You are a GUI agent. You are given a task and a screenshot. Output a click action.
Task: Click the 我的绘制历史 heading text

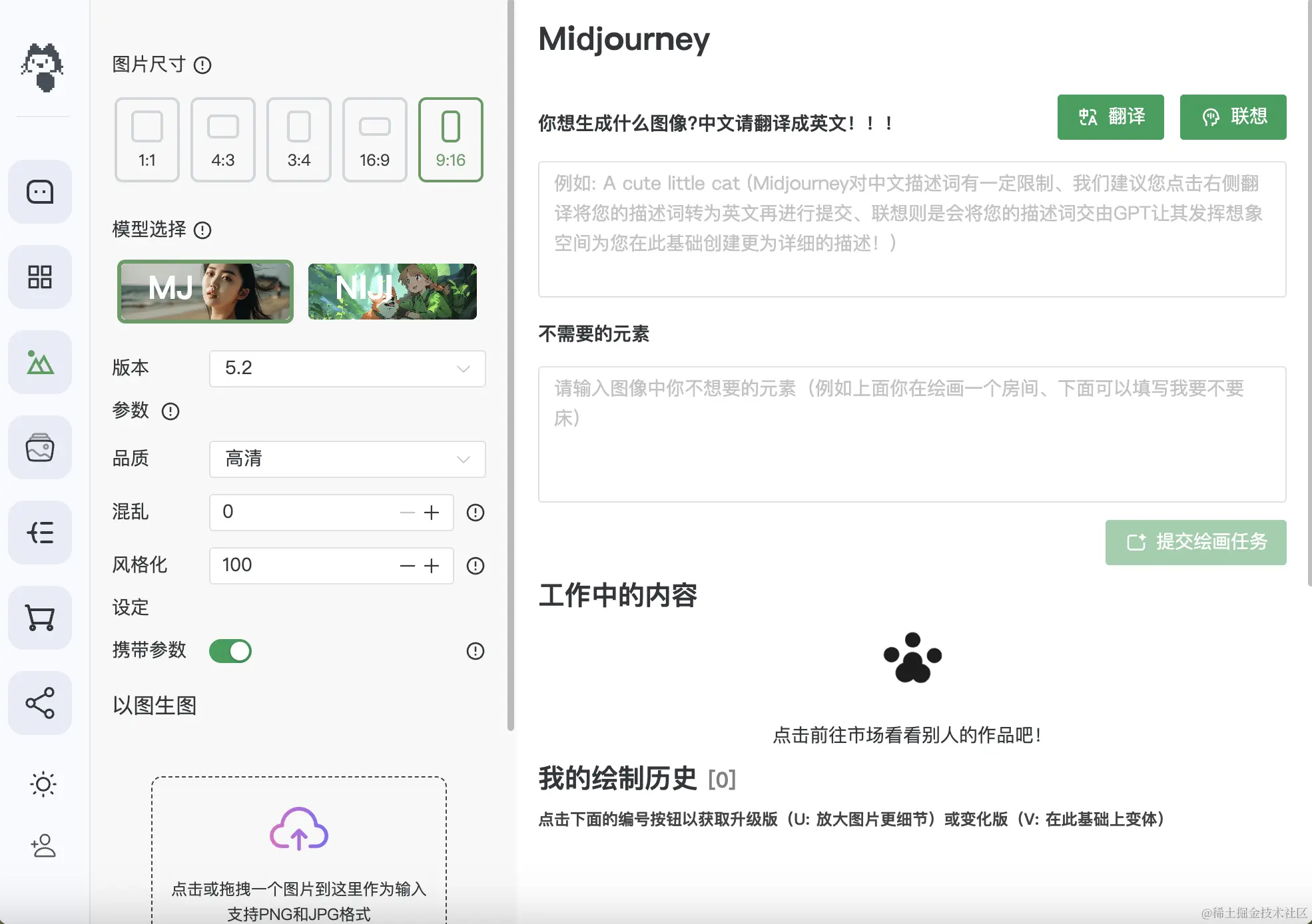tap(617, 779)
